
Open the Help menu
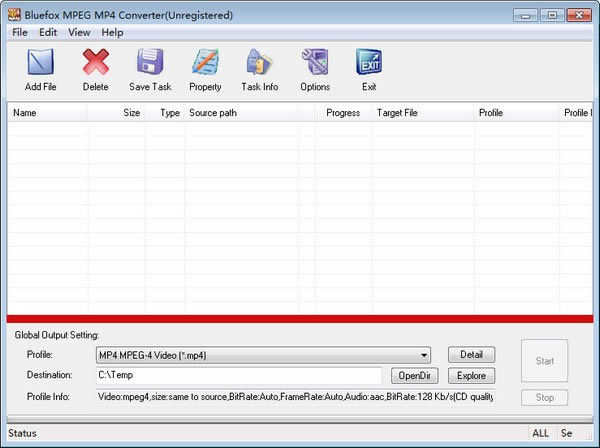tap(112, 33)
